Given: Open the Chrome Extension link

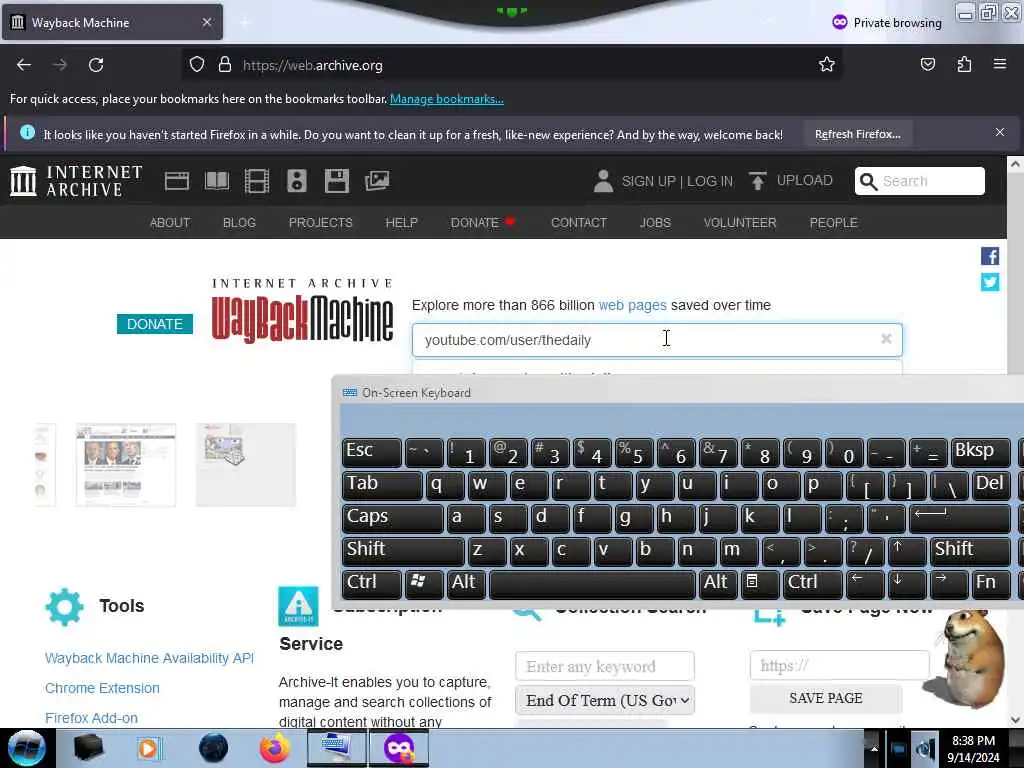Looking at the screenshot, I should click(x=103, y=688).
